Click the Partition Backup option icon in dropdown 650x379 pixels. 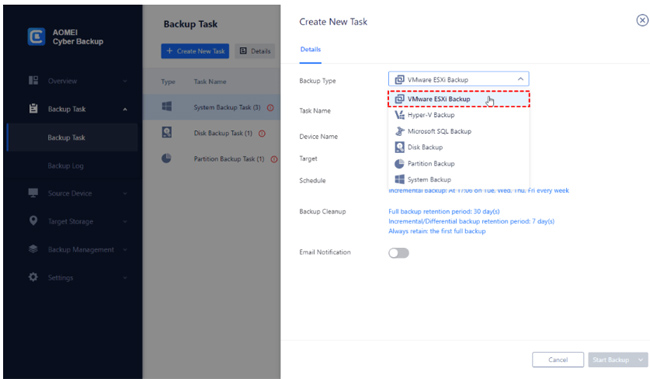pos(399,163)
